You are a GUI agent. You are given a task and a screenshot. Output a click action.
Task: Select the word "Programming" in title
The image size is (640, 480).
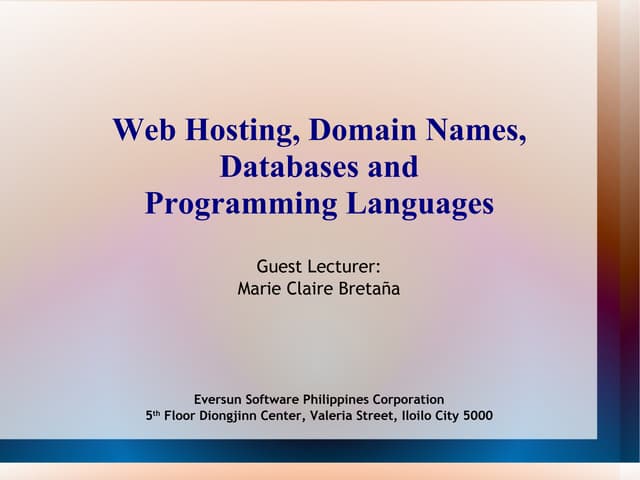241,203
